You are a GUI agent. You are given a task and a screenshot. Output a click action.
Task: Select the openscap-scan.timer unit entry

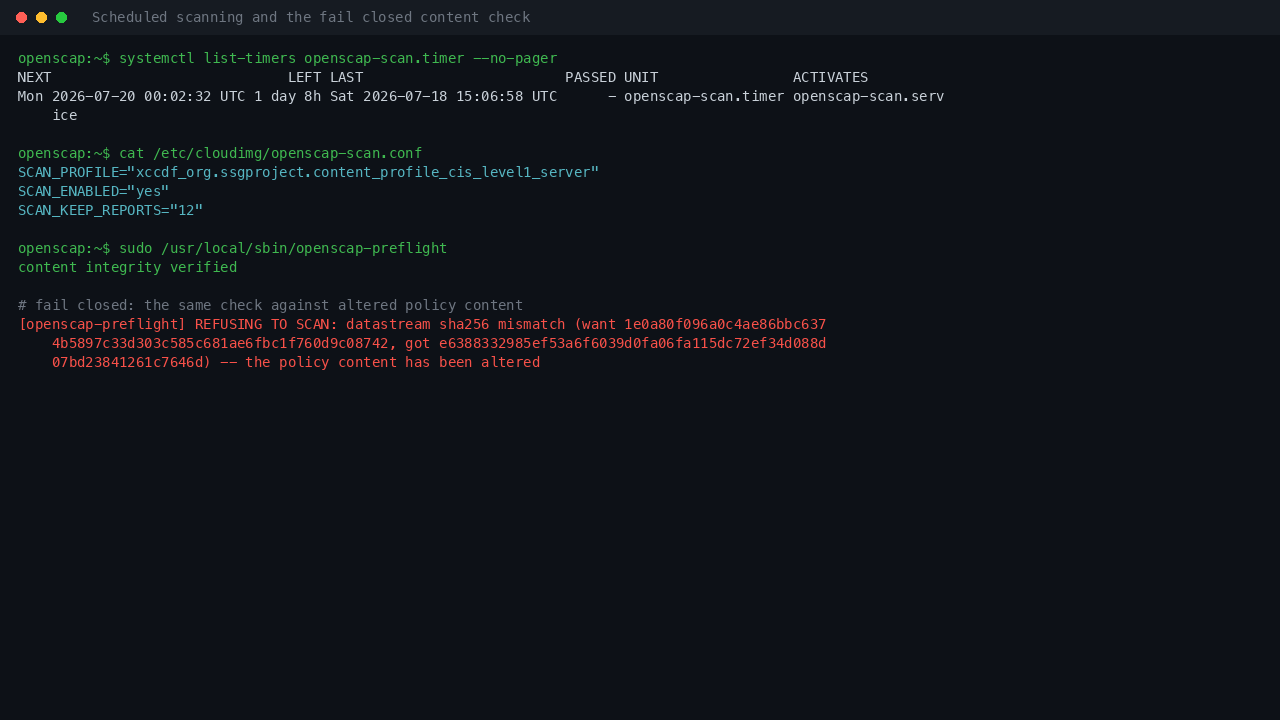(x=704, y=96)
